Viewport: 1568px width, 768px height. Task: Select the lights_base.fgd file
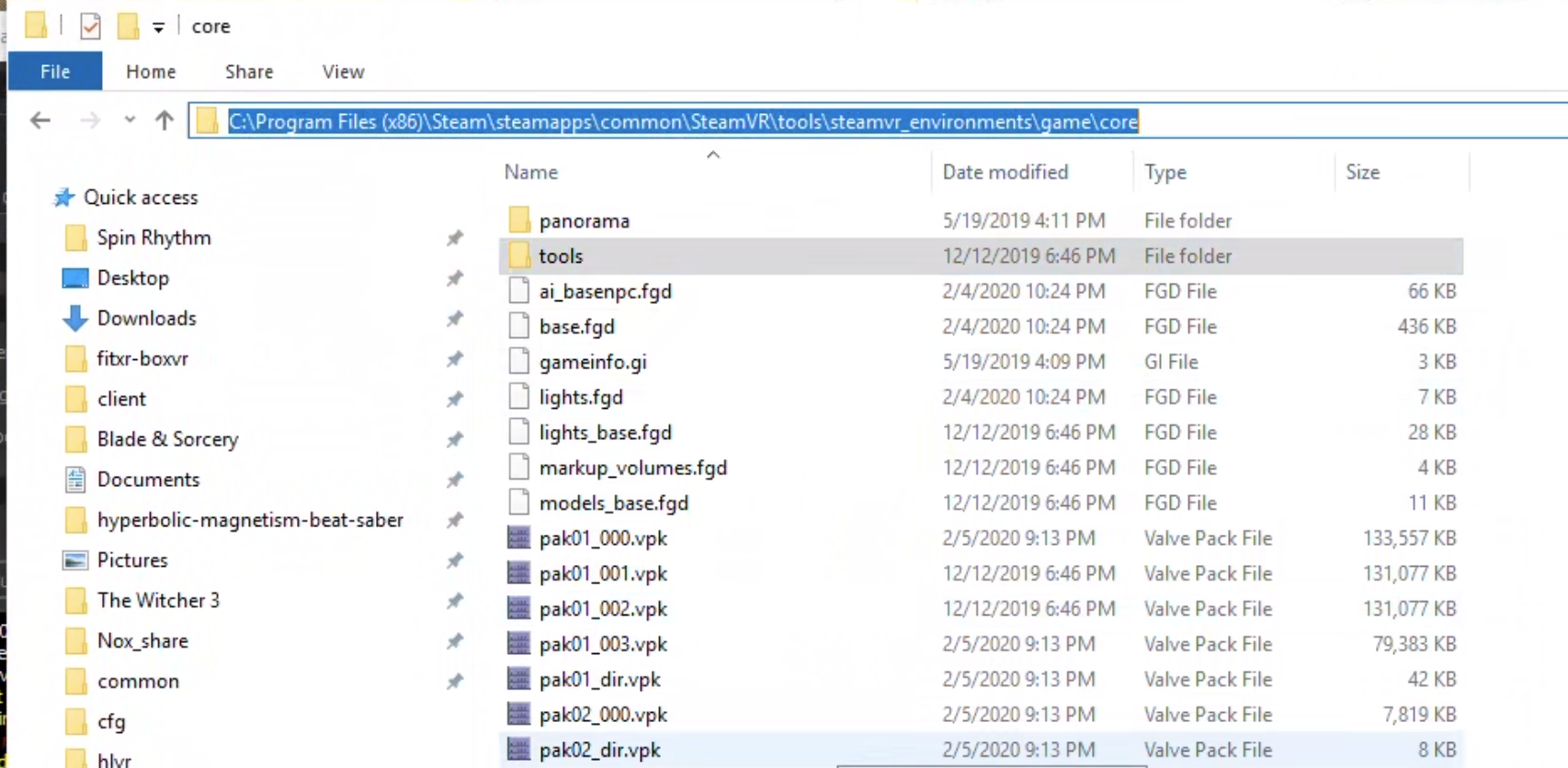coord(981,433)
